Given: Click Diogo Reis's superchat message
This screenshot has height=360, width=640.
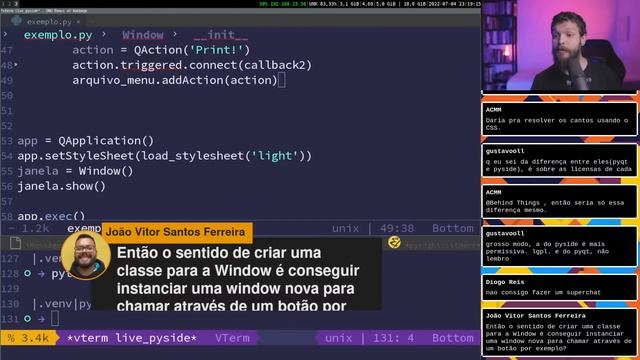Looking at the screenshot, I should point(559,288).
